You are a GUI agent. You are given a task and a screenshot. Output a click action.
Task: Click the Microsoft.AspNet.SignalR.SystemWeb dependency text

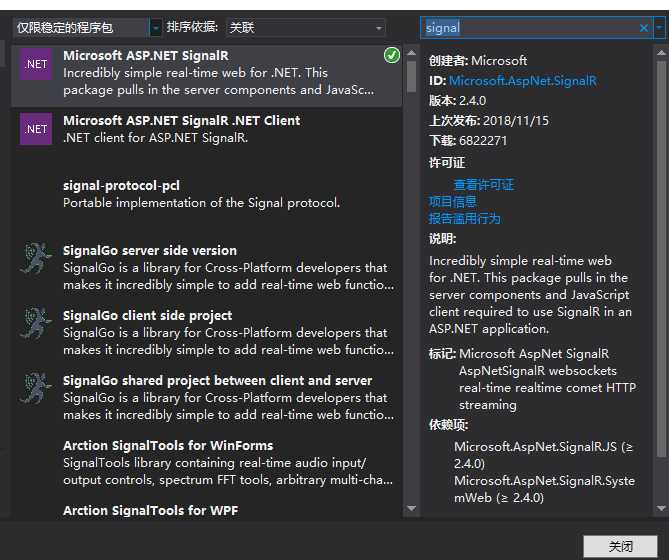[544, 489]
